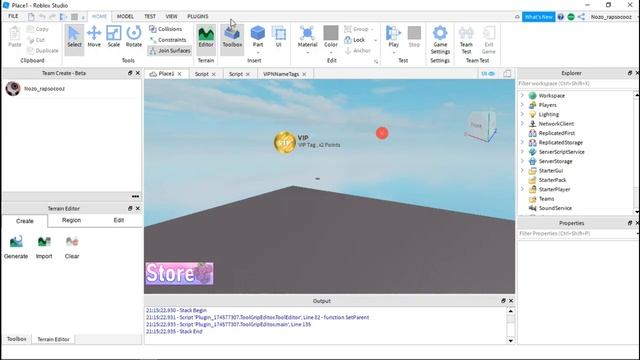640x360 pixels.
Task: Click the Color swatch in Edit group
Action: (331, 33)
